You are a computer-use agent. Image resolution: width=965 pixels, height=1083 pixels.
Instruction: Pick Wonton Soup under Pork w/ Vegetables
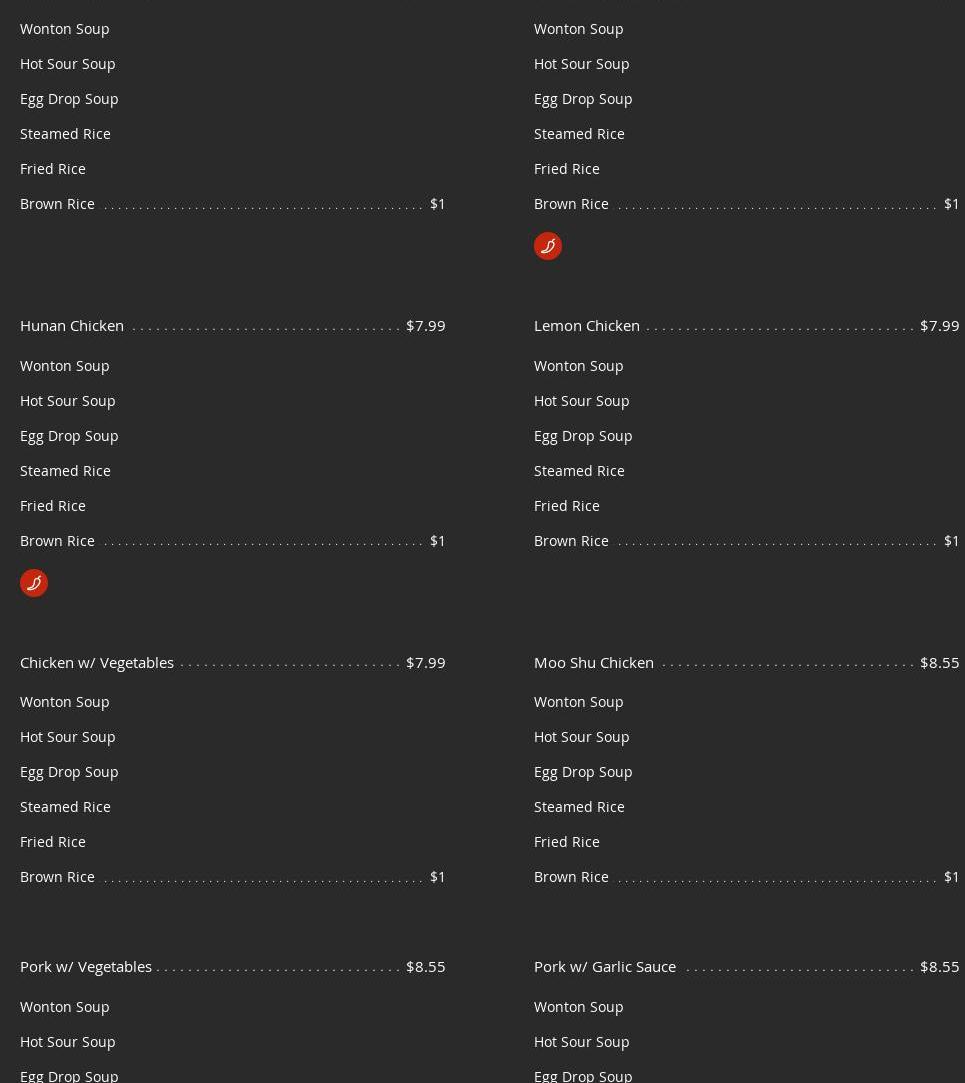tap(65, 1006)
